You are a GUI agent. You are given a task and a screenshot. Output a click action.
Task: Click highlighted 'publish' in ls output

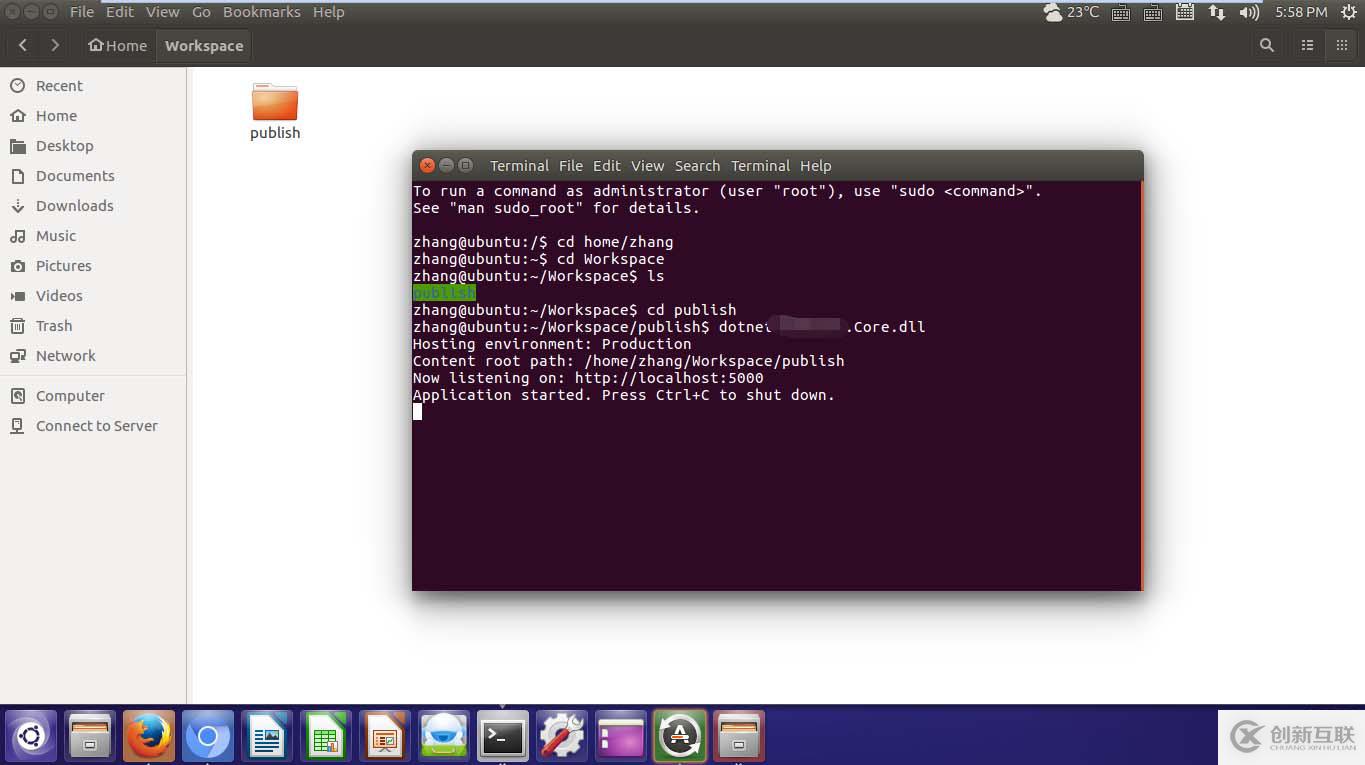tap(444, 293)
